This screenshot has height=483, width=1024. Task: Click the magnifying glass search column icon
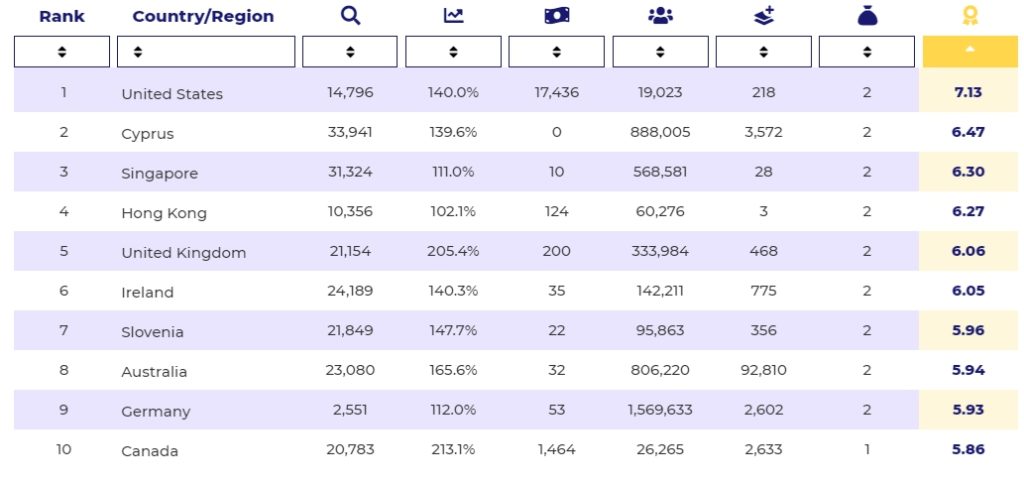(x=350, y=16)
